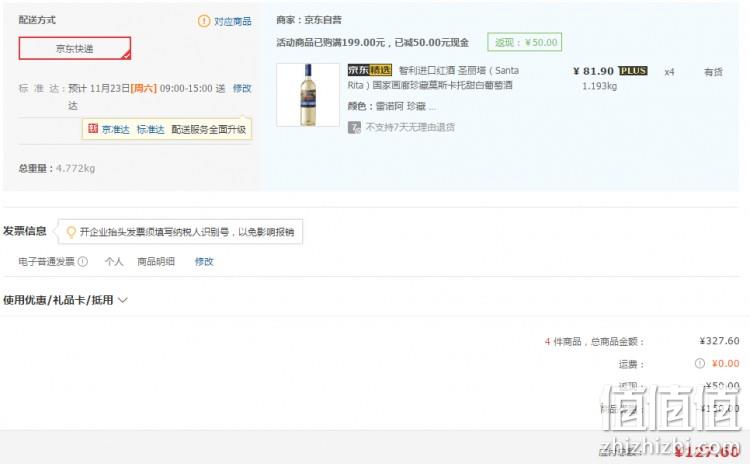This screenshot has height=464, width=750.
Task: Click the 标准达 link in the tooltip
Action: tap(151, 129)
